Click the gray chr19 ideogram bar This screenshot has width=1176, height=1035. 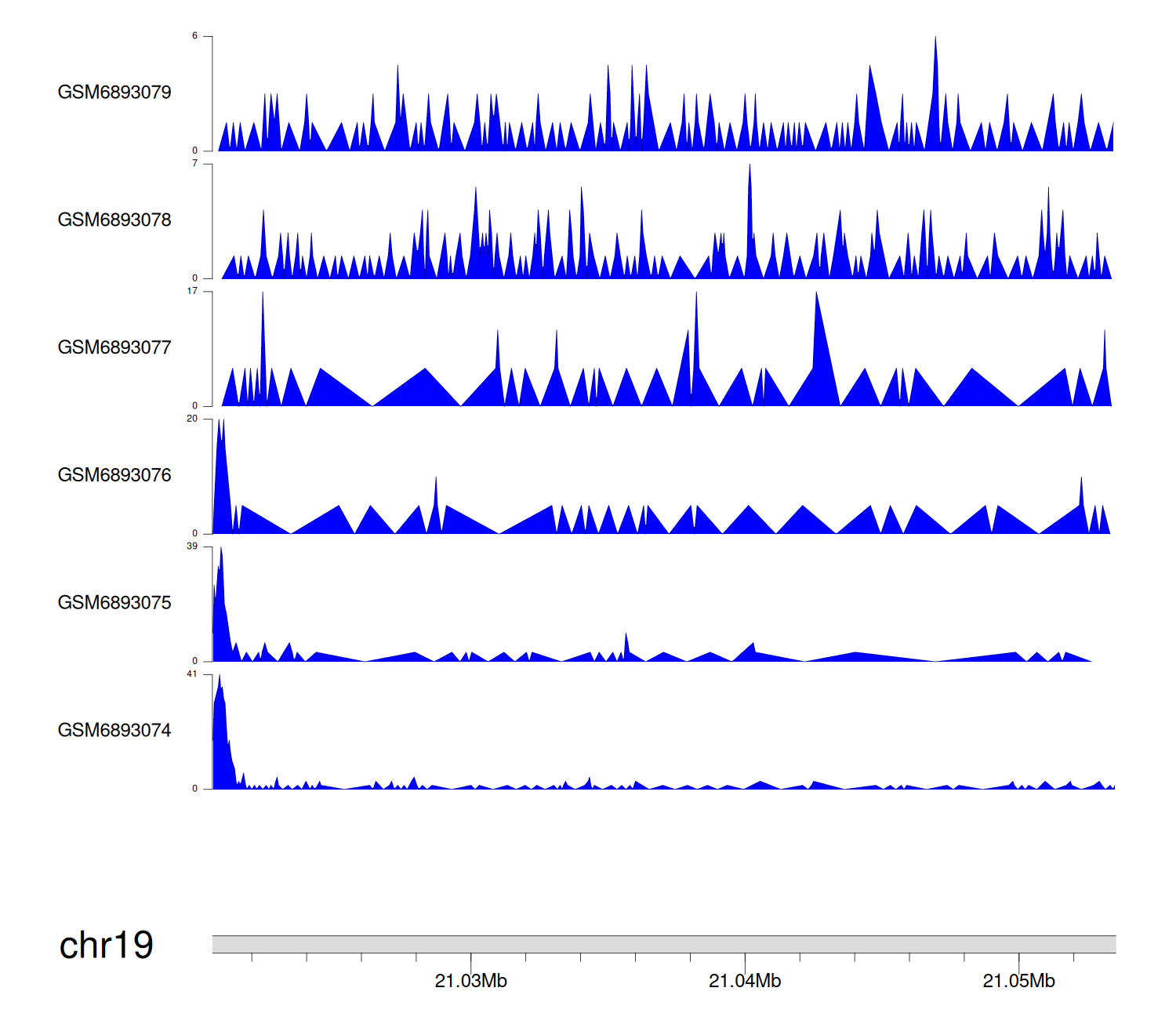click(x=663, y=944)
